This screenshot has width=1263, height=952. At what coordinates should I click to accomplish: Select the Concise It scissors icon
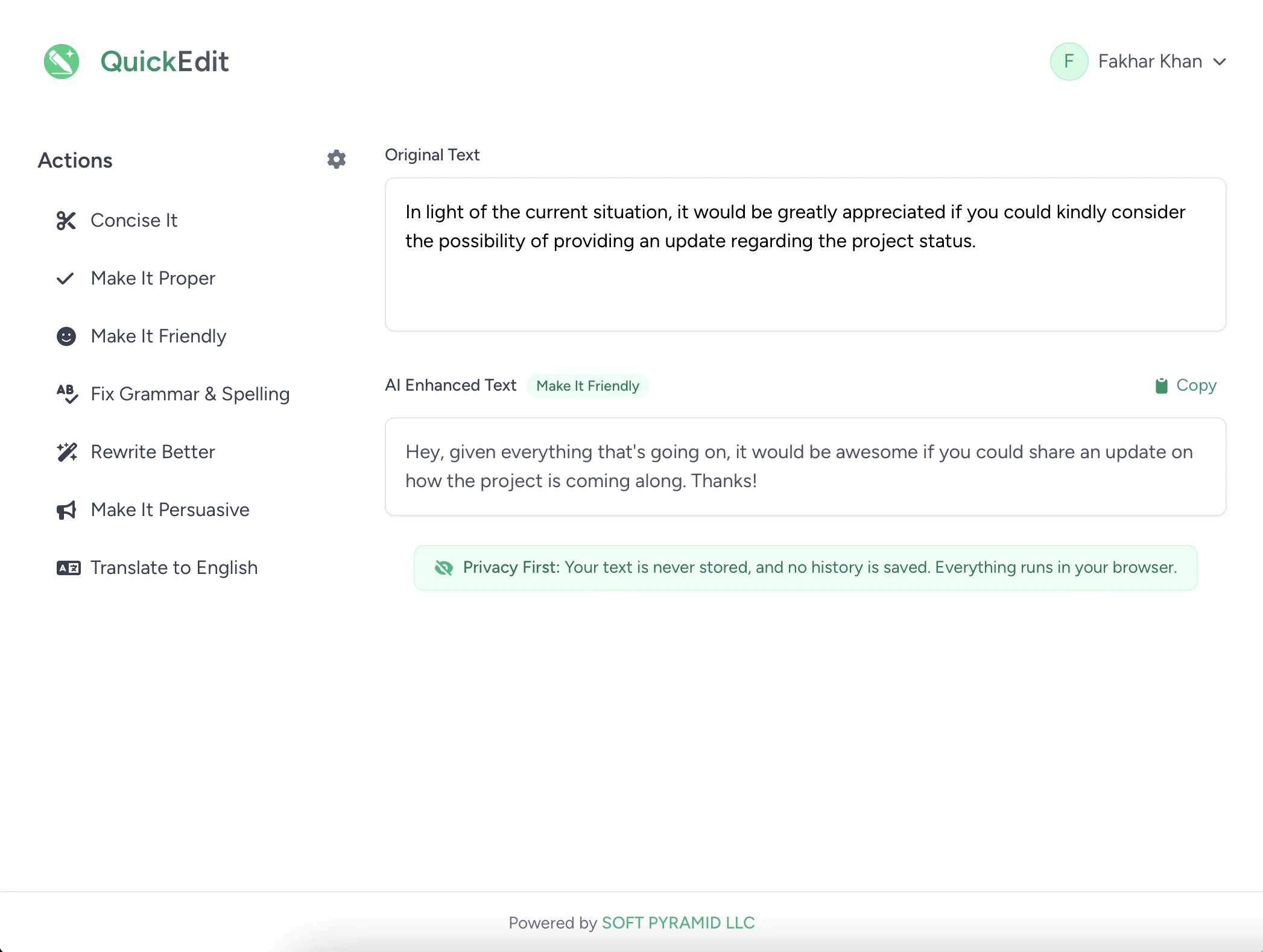pyautogui.click(x=66, y=221)
